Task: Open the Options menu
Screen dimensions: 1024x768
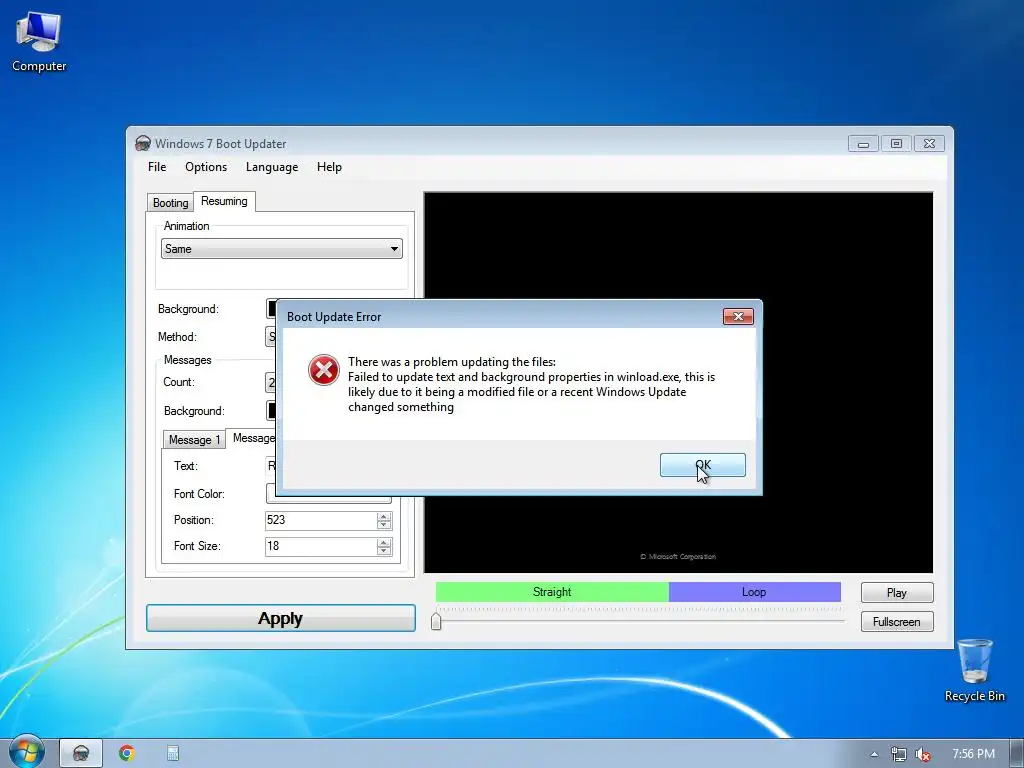Action: pos(206,167)
